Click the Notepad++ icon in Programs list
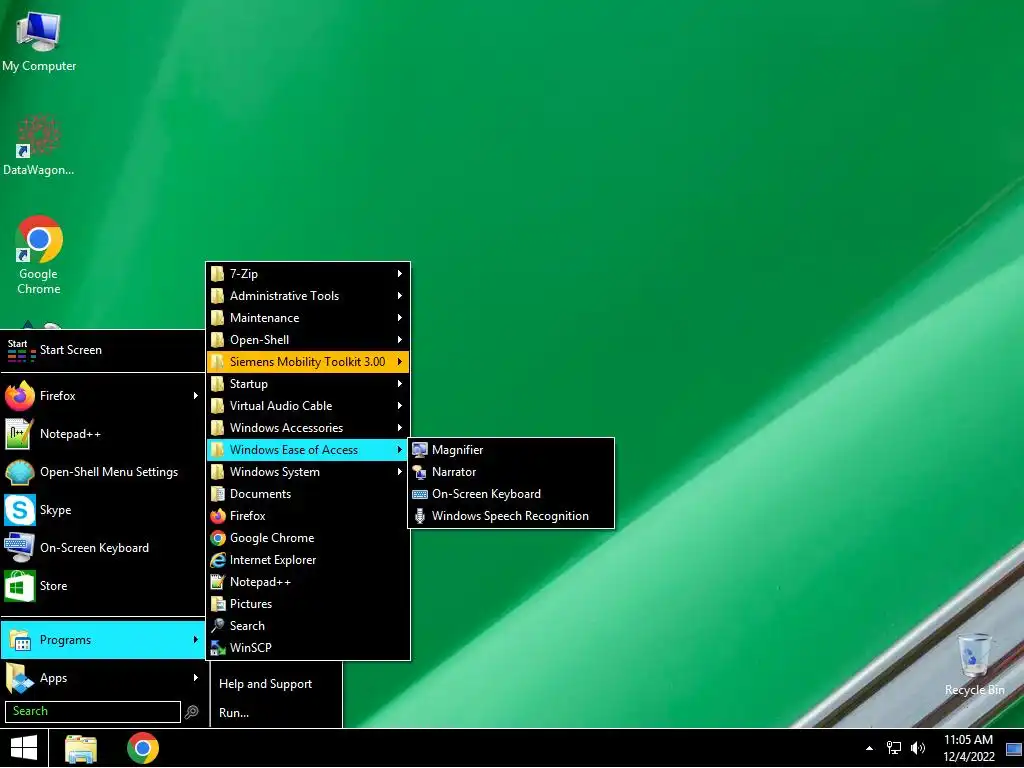This screenshot has width=1024, height=768. 218,582
